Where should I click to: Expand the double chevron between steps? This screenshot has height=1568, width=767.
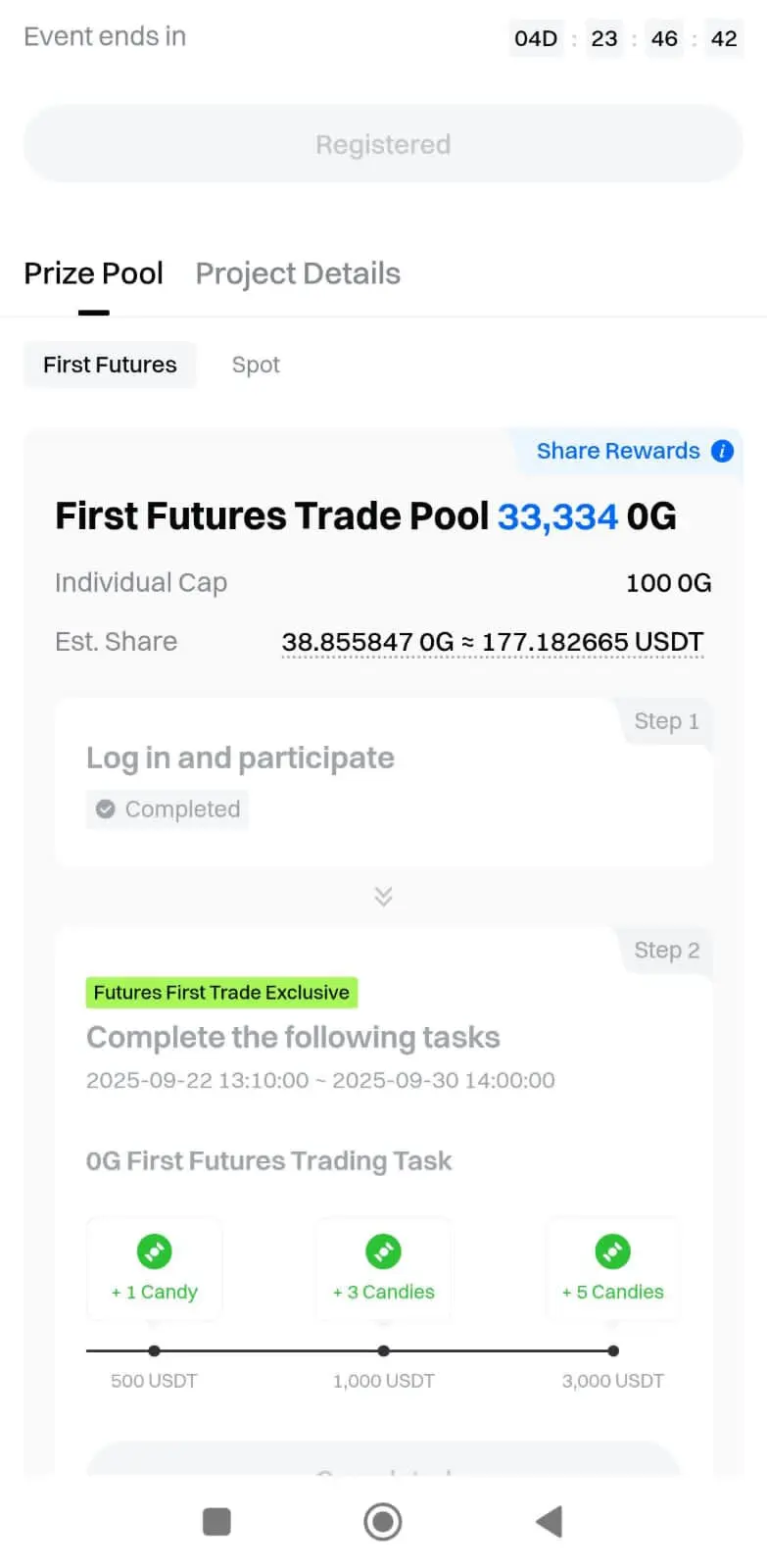pyautogui.click(x=384, y=896)
